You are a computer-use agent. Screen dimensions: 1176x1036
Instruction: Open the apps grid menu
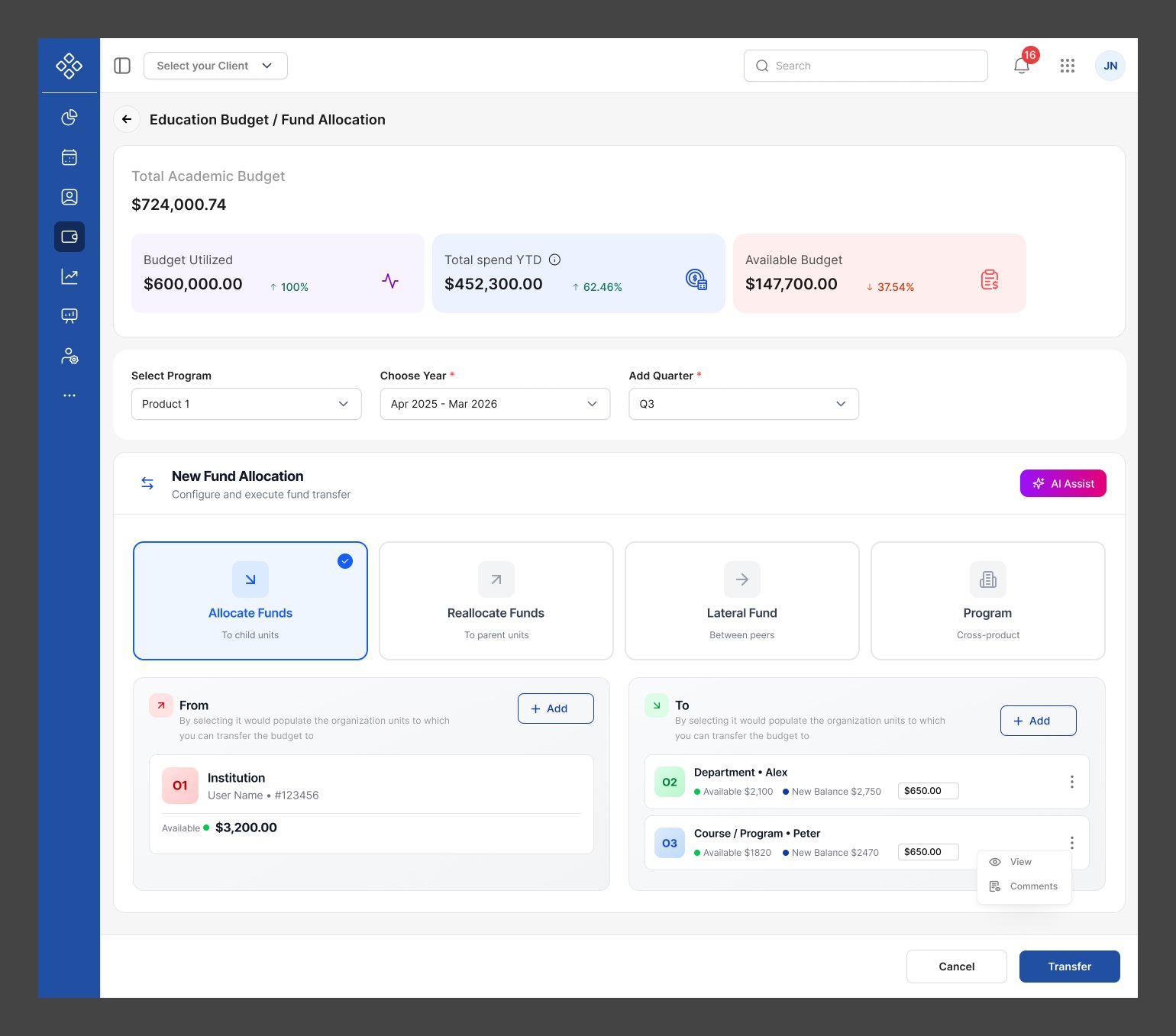1067,66
